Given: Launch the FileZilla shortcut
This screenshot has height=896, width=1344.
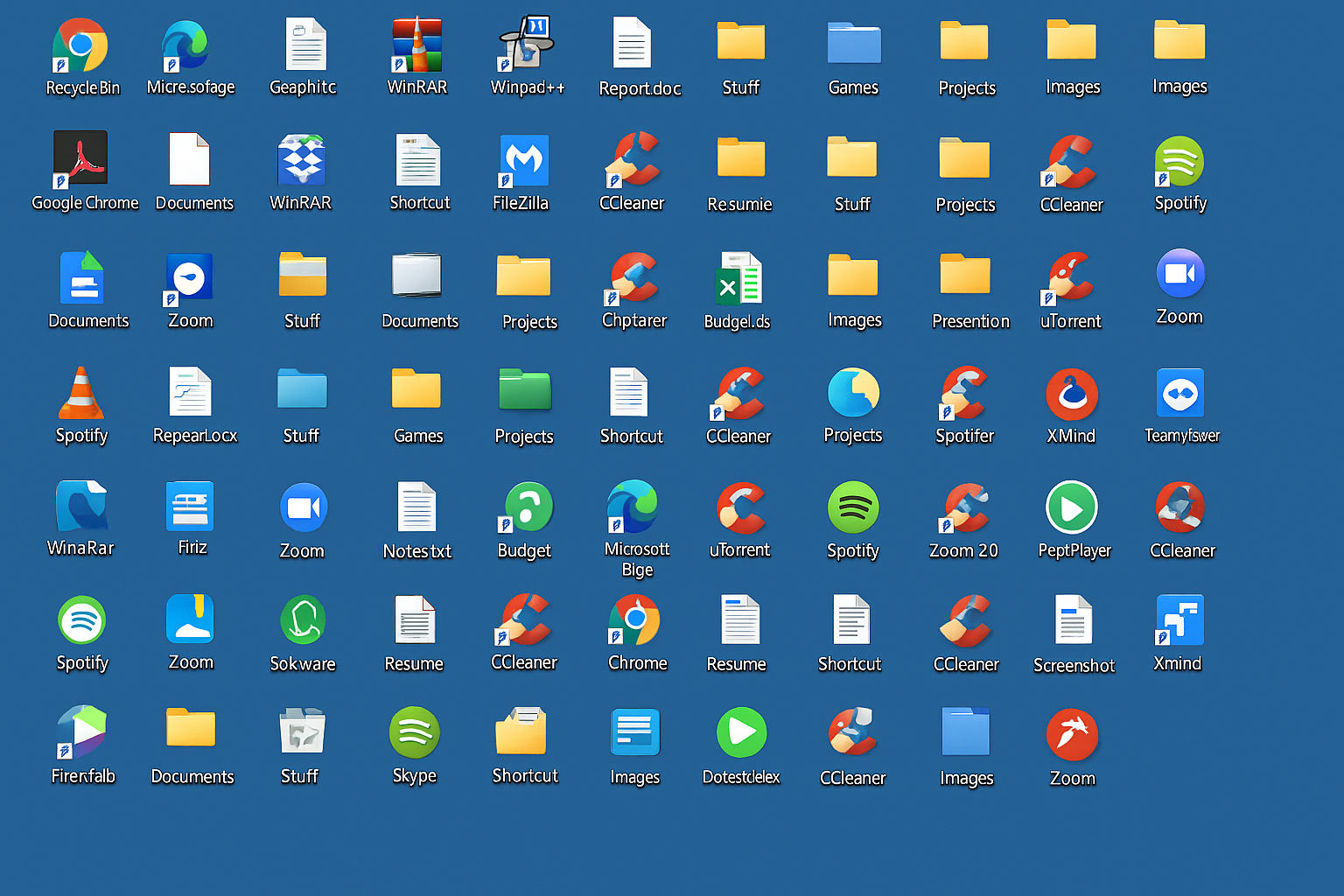Looking at the screenshot, I should (523, 160).
